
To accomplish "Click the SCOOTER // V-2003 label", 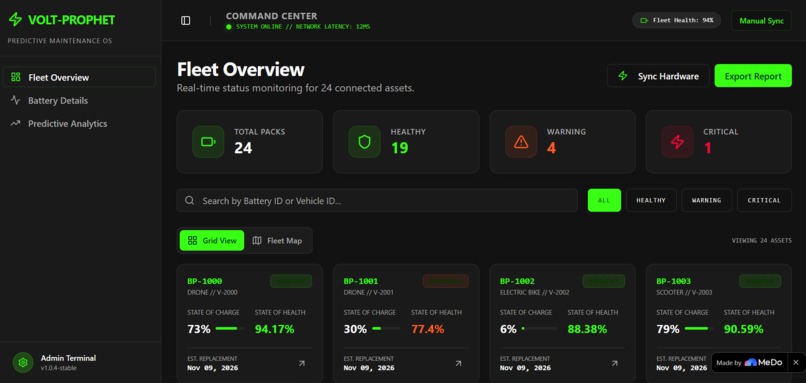I will [x=684, y=293].
